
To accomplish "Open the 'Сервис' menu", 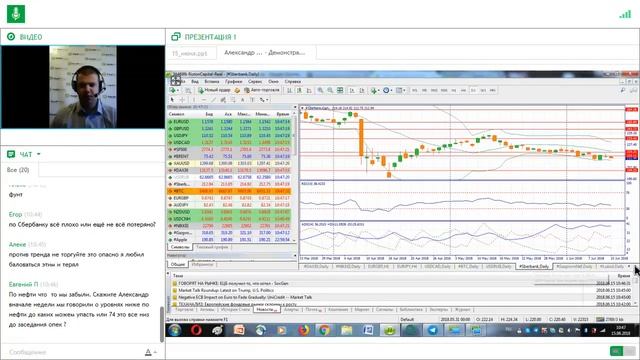I will coord(255,82).
